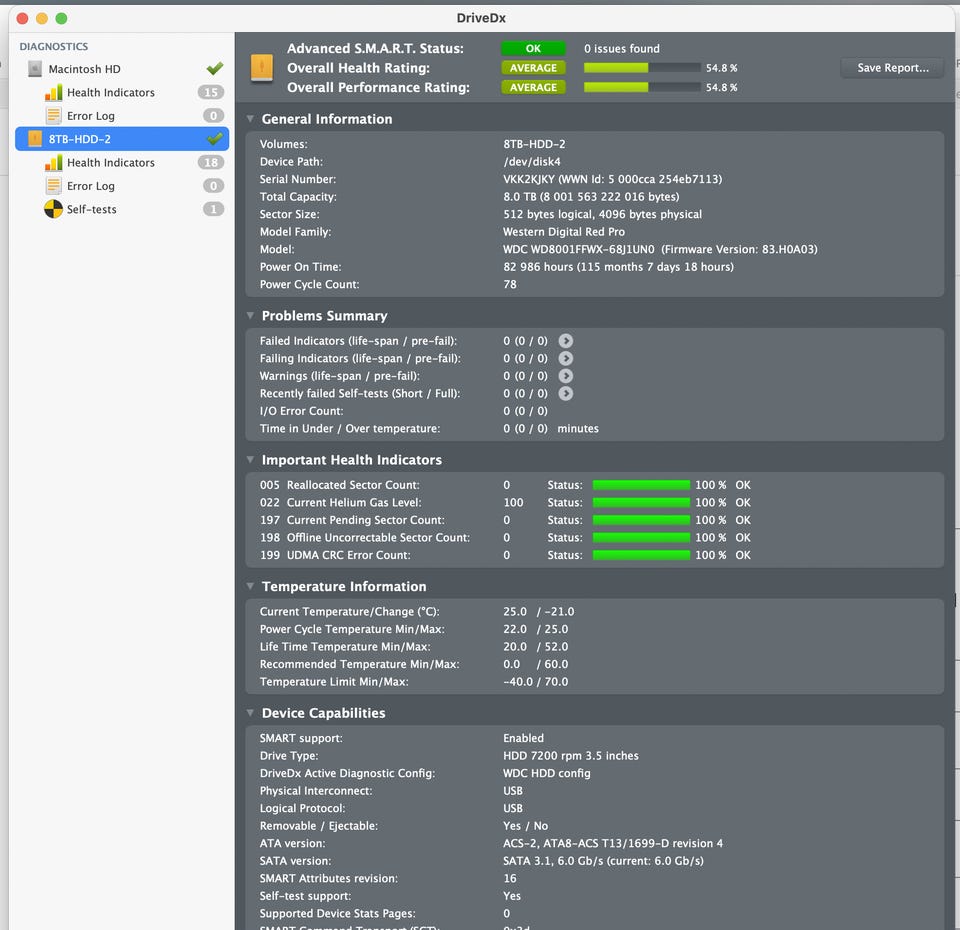
Task: Click the Self-tests count badge
Action: [213, 209]
